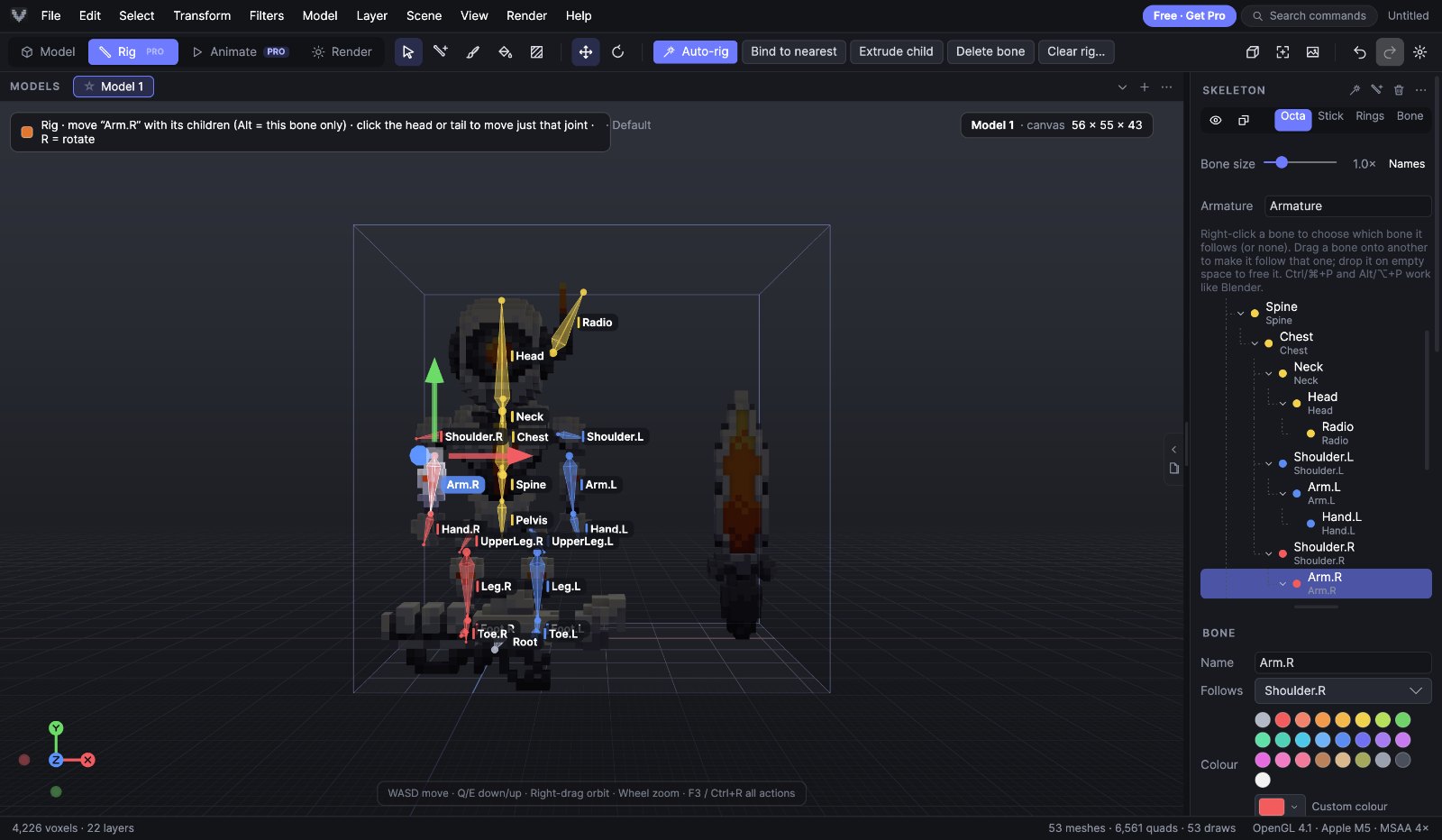Select the weight paint brush tool
Screen dimensions: 1442x840
coord(472,52)
